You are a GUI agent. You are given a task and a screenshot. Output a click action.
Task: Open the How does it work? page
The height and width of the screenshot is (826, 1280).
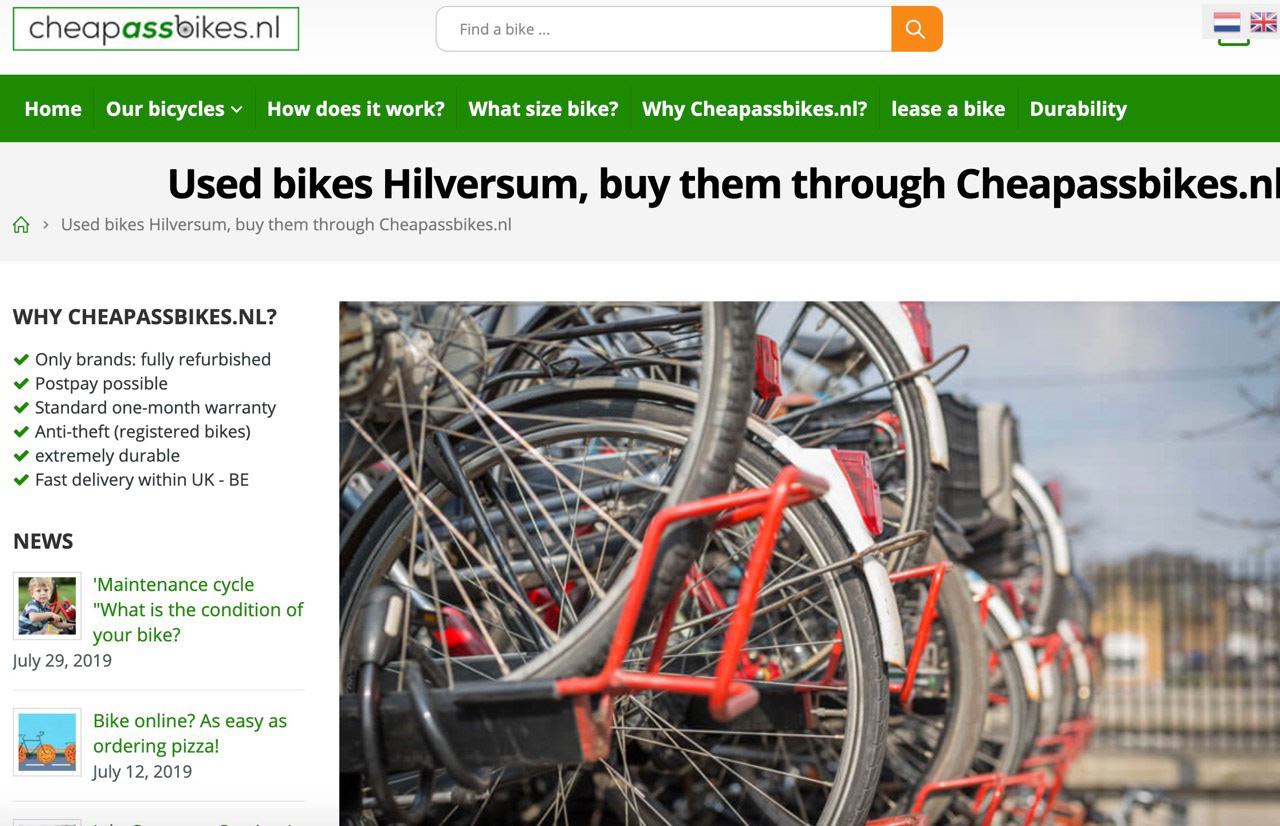(x=356, y=109)
